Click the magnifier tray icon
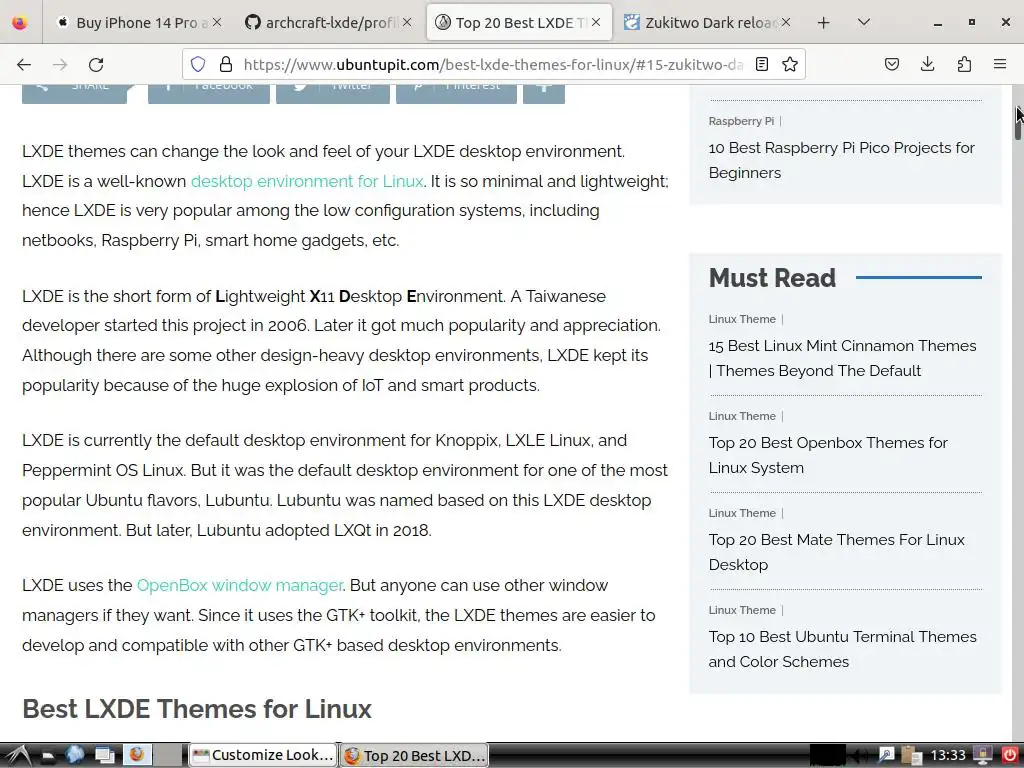This screenshot has height=768, width=1024. point(886,756)
